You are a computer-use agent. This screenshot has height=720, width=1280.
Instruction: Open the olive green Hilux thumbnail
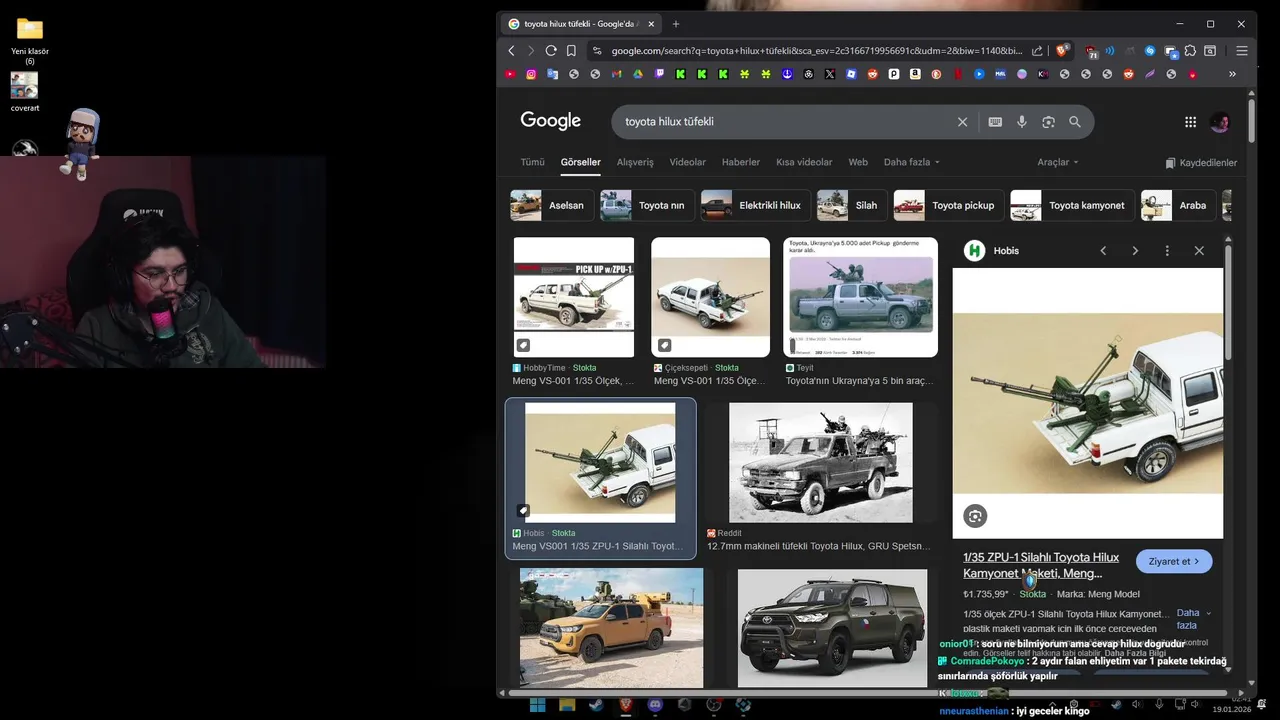coord(832,628)
